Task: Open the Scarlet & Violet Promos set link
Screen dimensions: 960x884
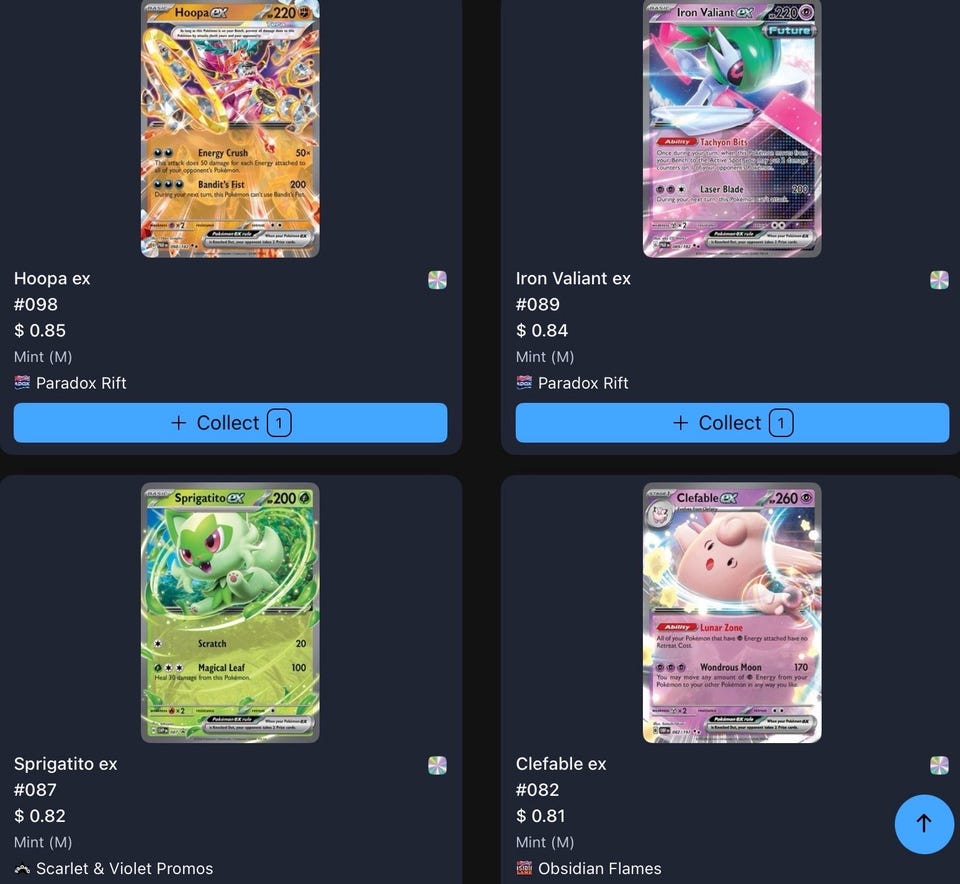Action: [124, 869]
